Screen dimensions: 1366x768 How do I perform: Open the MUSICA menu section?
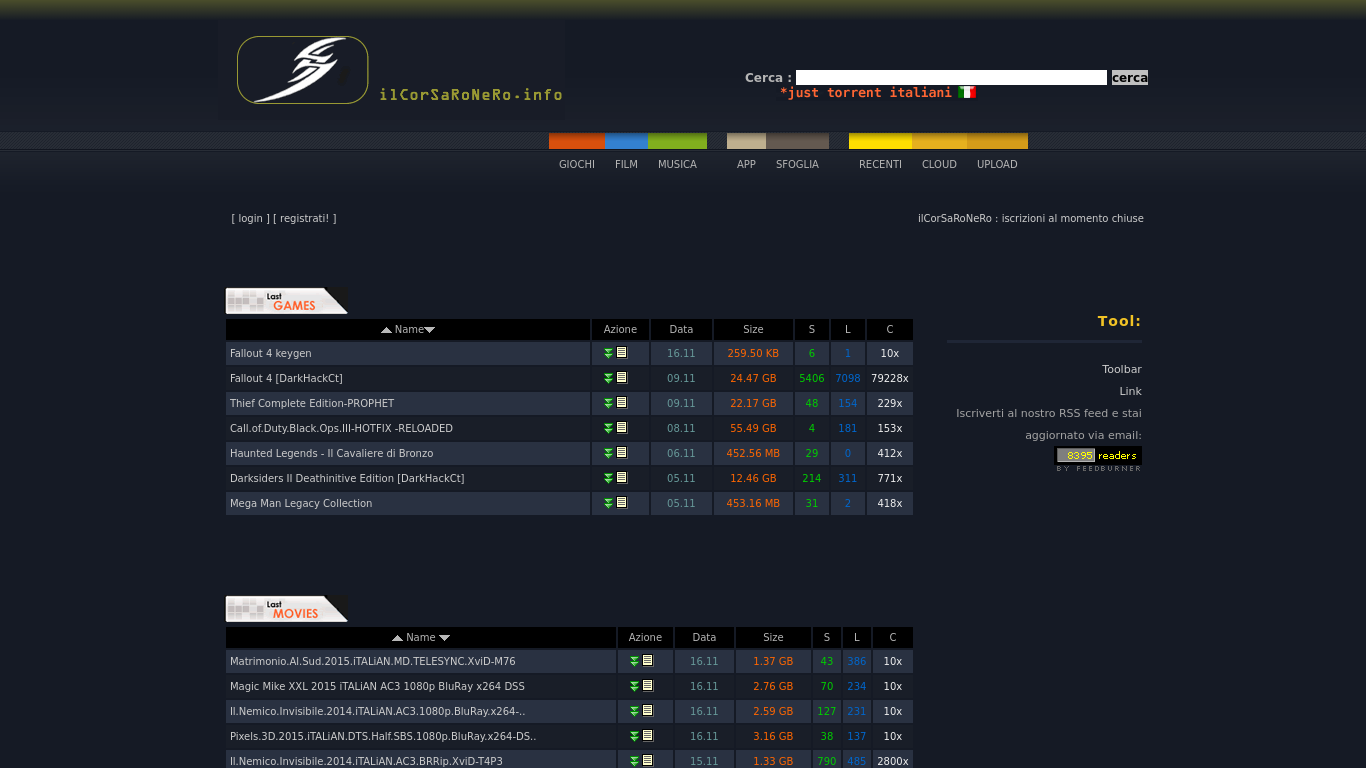[677, 164]
